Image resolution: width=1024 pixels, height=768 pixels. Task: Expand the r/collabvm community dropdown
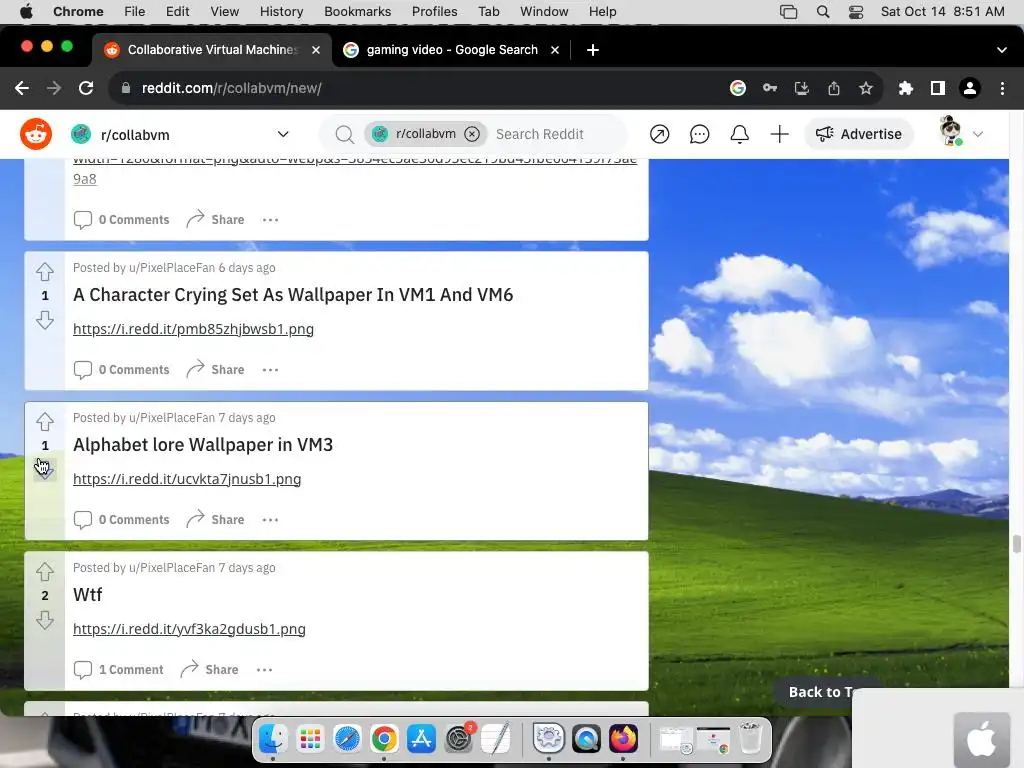(283, 134)
